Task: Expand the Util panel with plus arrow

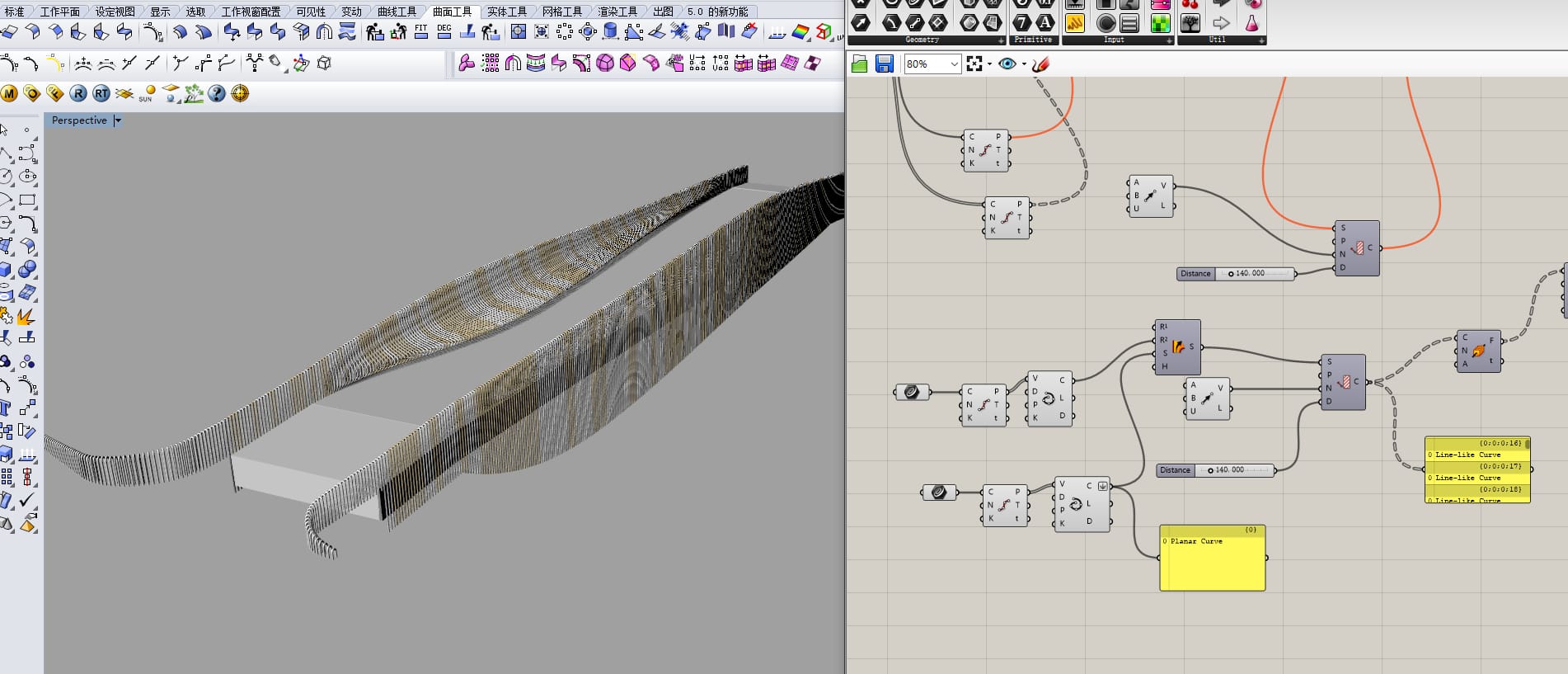Action: tap(1261, 40)
